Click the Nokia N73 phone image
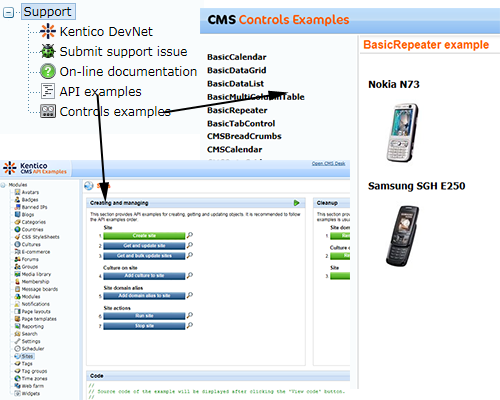 [402, 133]
